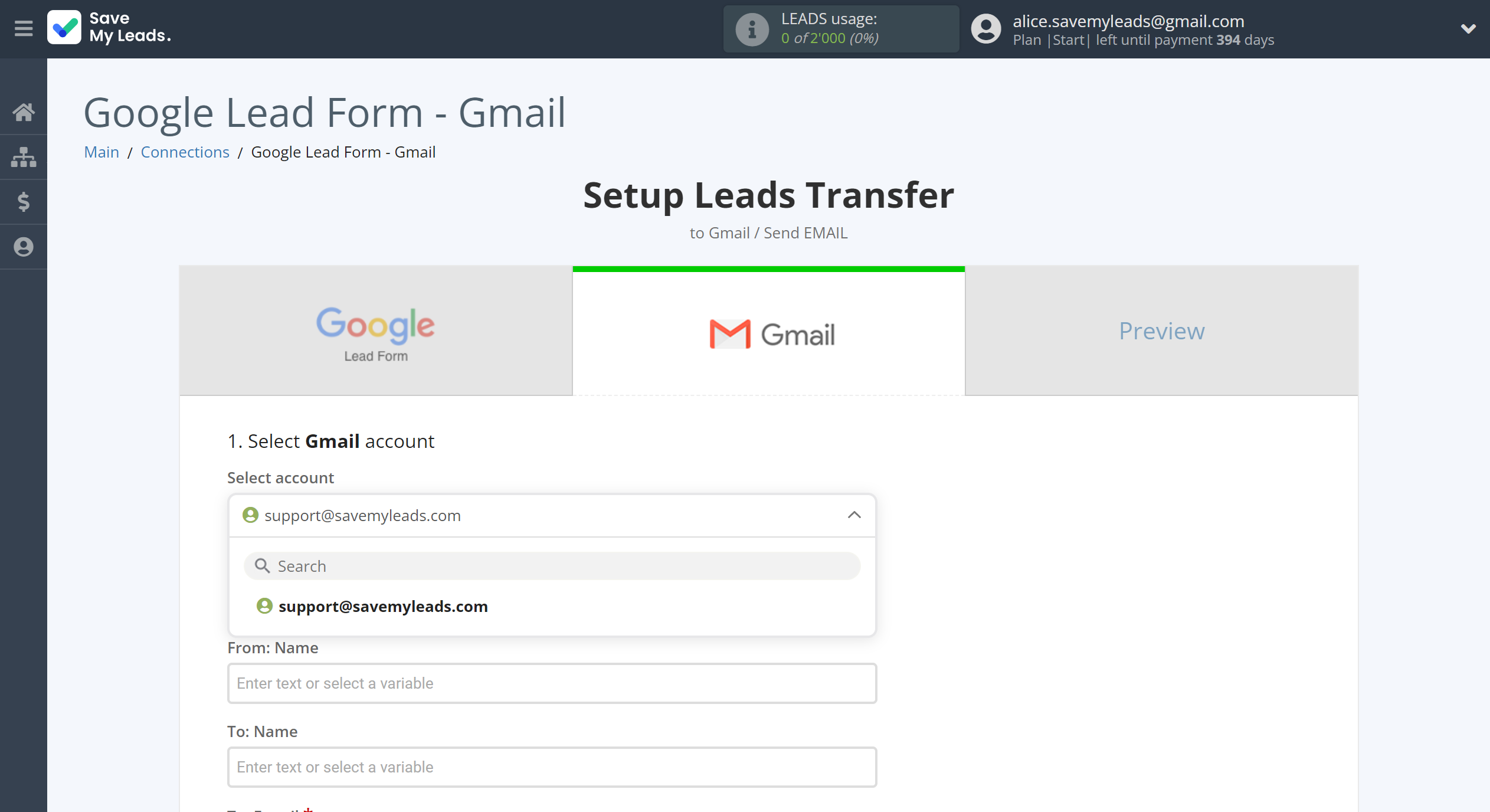Switch to the Google Lead Form tab
This screenshot has width=1490, height=812.
coord(376,331)
